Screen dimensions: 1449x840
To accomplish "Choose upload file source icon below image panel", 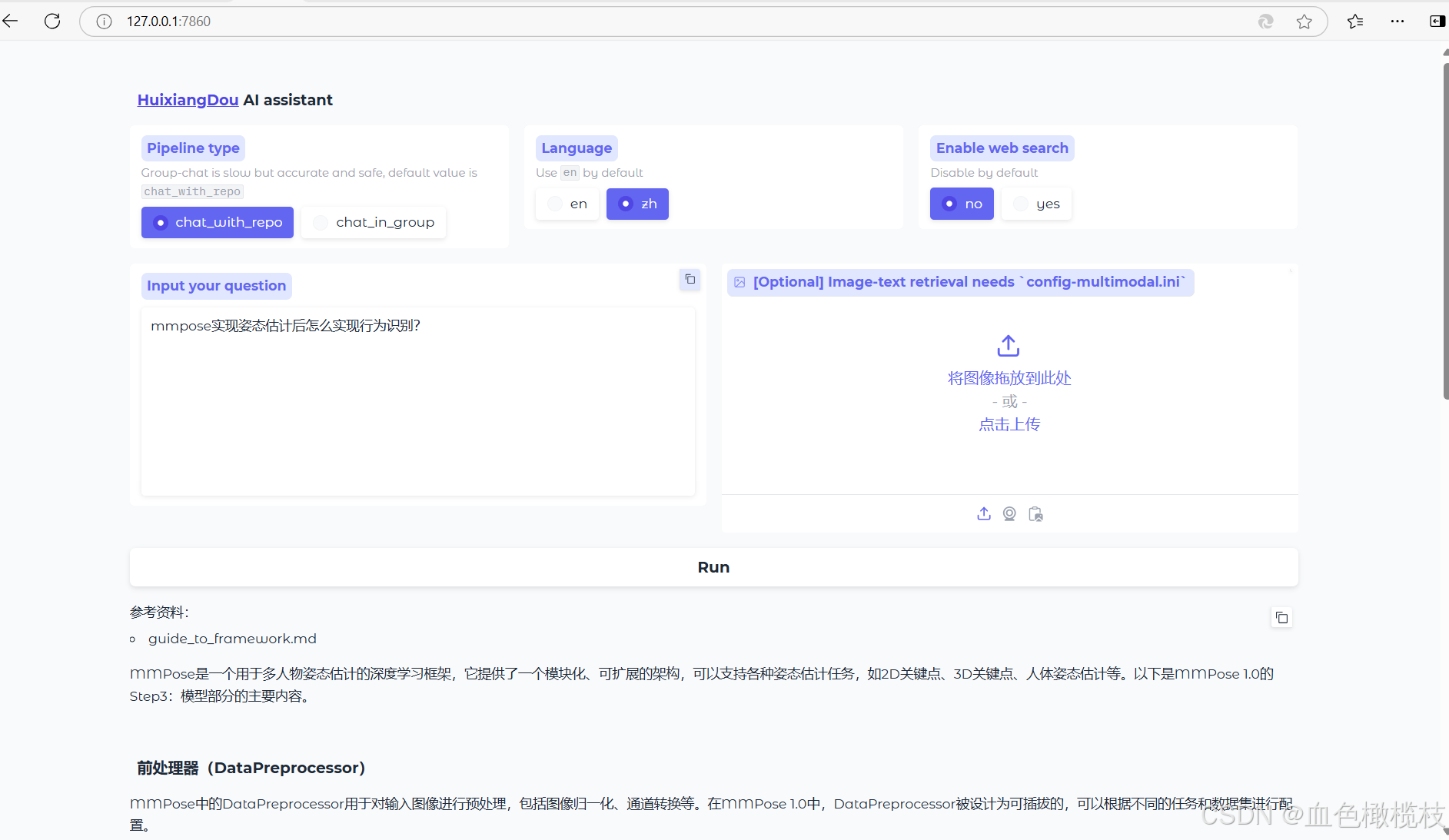I will point(984,513).
